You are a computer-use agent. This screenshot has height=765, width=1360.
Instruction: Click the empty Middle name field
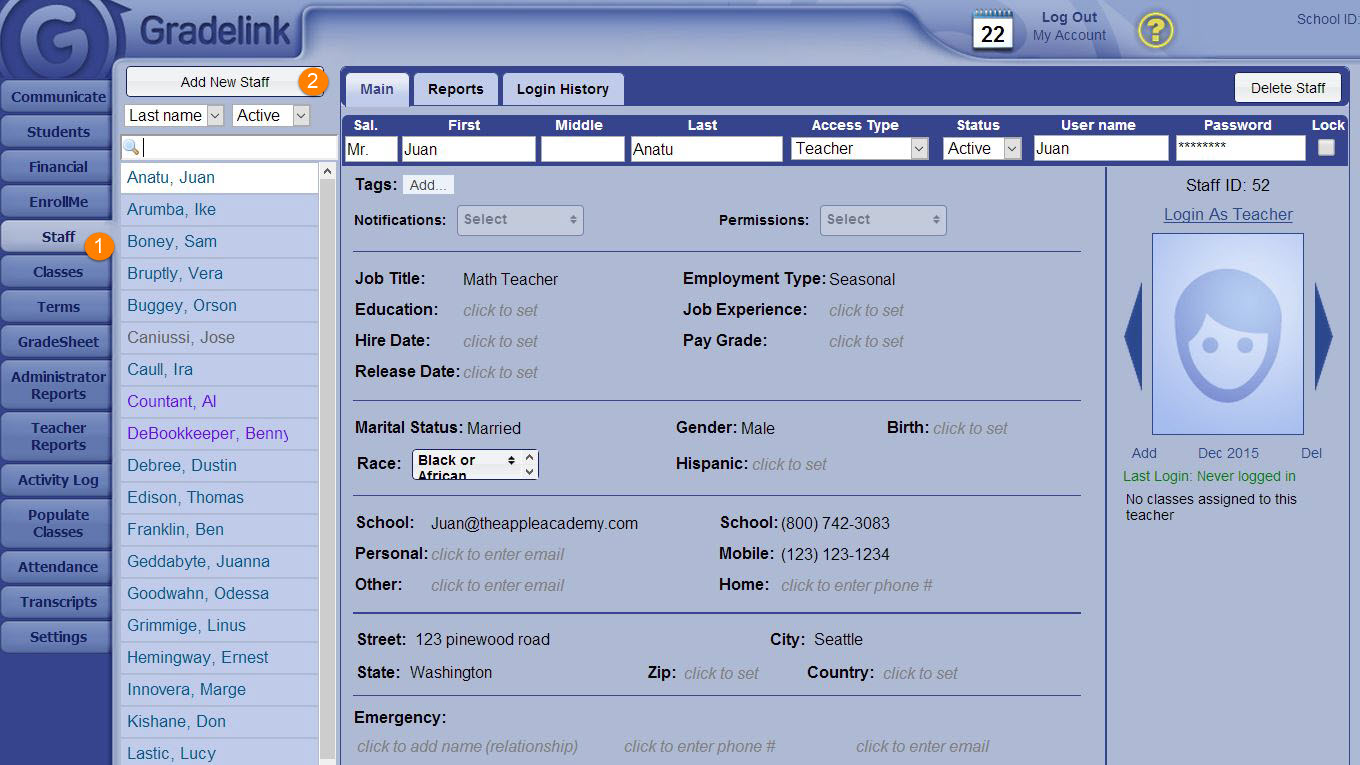pos(582,149)
